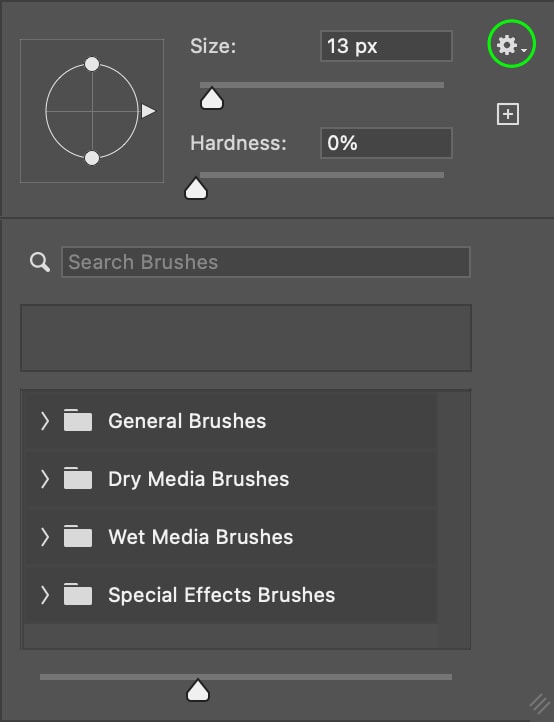The width and height of the screenshot is (554, 722).
Task: Click the General Brushes folder icon
Action: [77, 420]
